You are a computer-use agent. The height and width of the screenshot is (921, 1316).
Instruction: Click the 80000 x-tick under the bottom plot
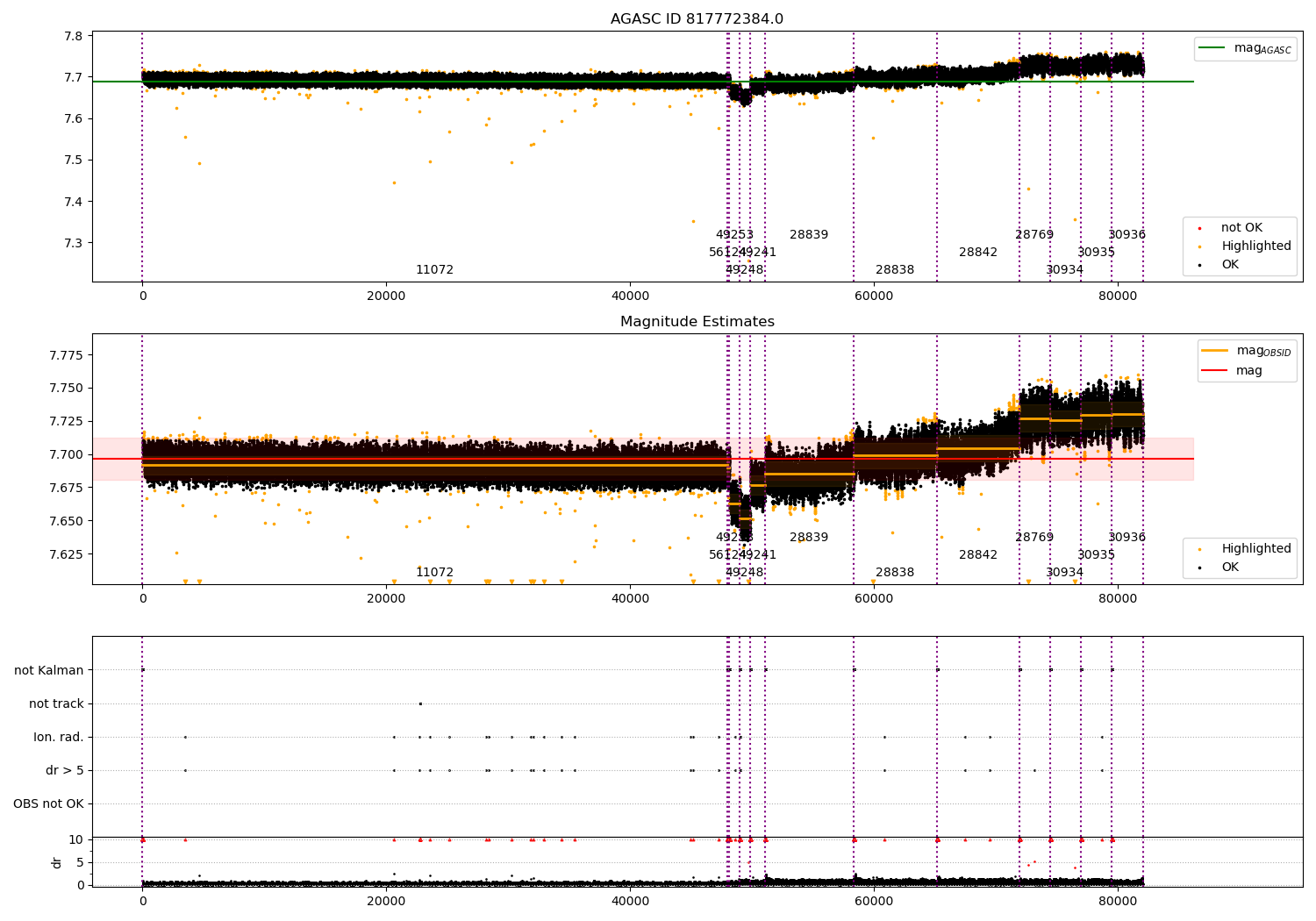point(1118,901)
